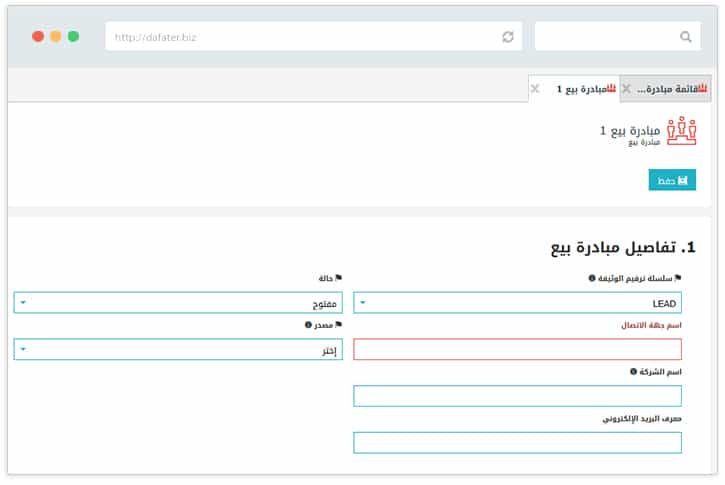Click info icon next to سلسلة ترقيم الوثيقة
The image size is (725, 485).
click(592, 279)
